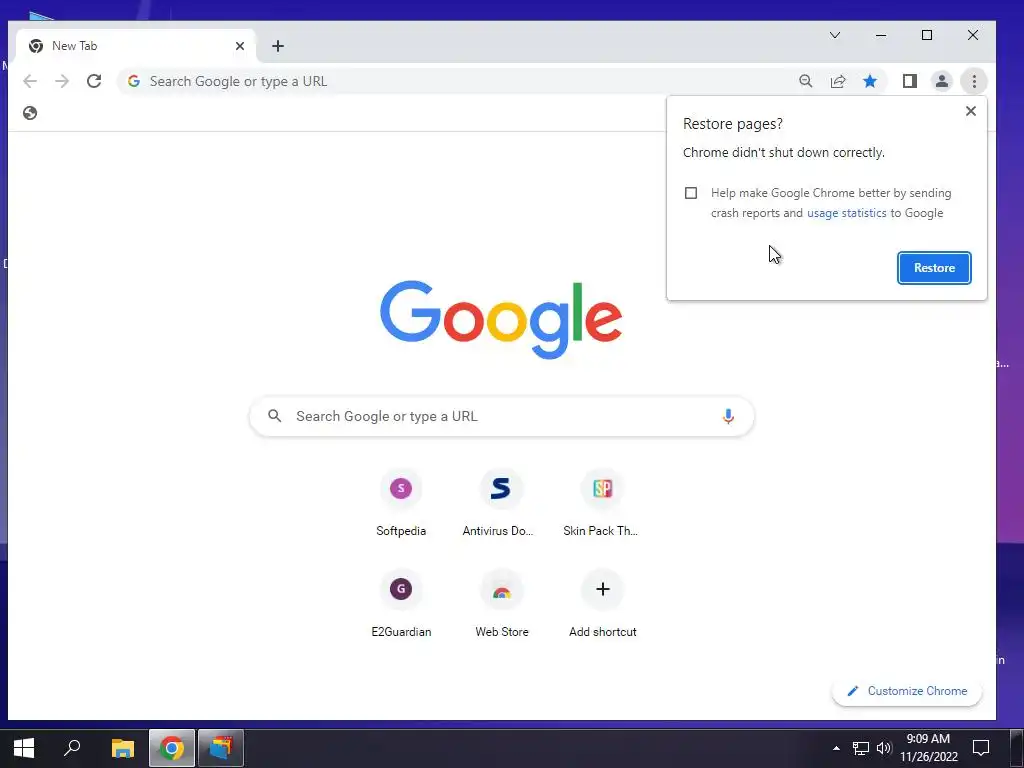Start voice search with microphone icon
Image resolution: width=1024 pixels, height=768 pixels.
(x=728, y=416)
